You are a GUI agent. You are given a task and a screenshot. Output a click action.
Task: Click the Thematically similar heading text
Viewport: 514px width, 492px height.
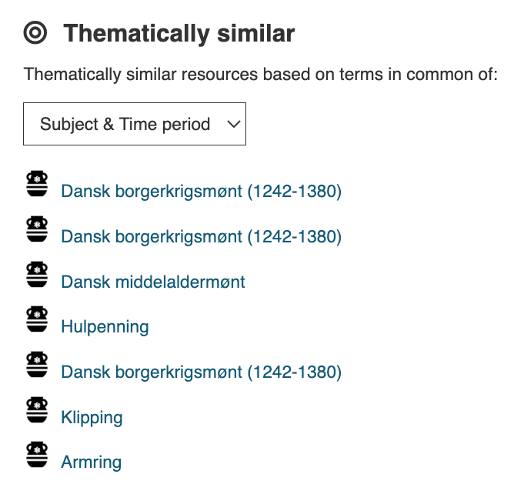(x=179, y=34)
